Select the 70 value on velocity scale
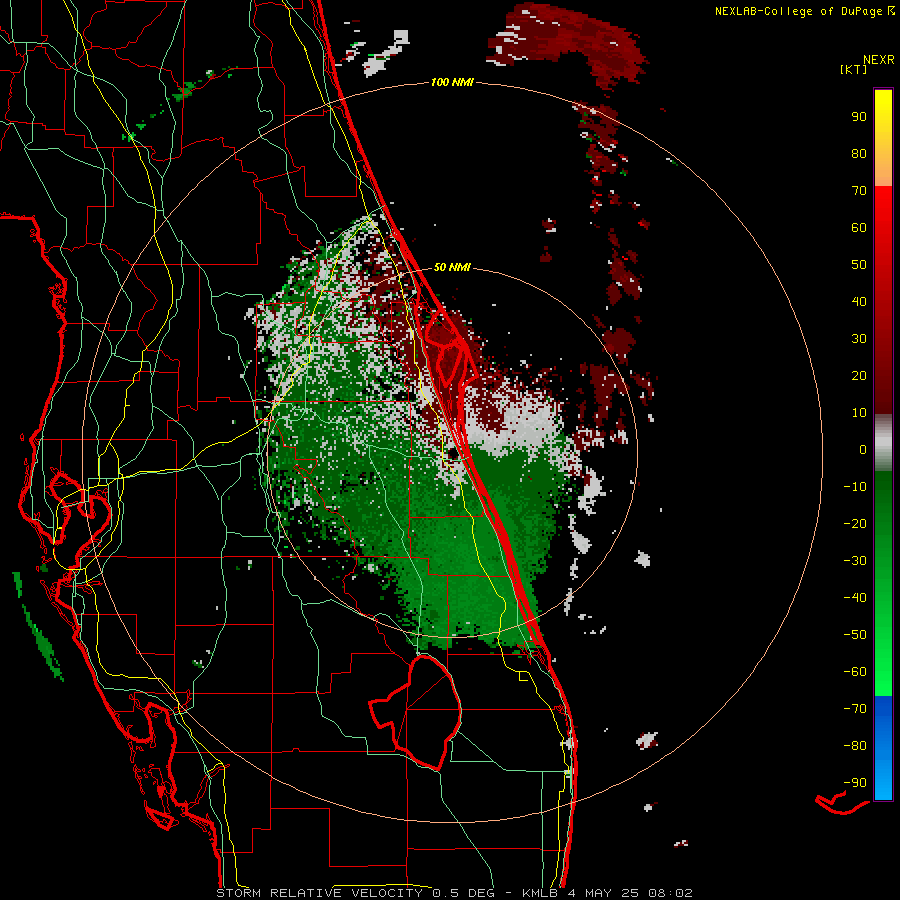Image resolution: width=900 pixels, height=900 pixels. click(859, 191)
